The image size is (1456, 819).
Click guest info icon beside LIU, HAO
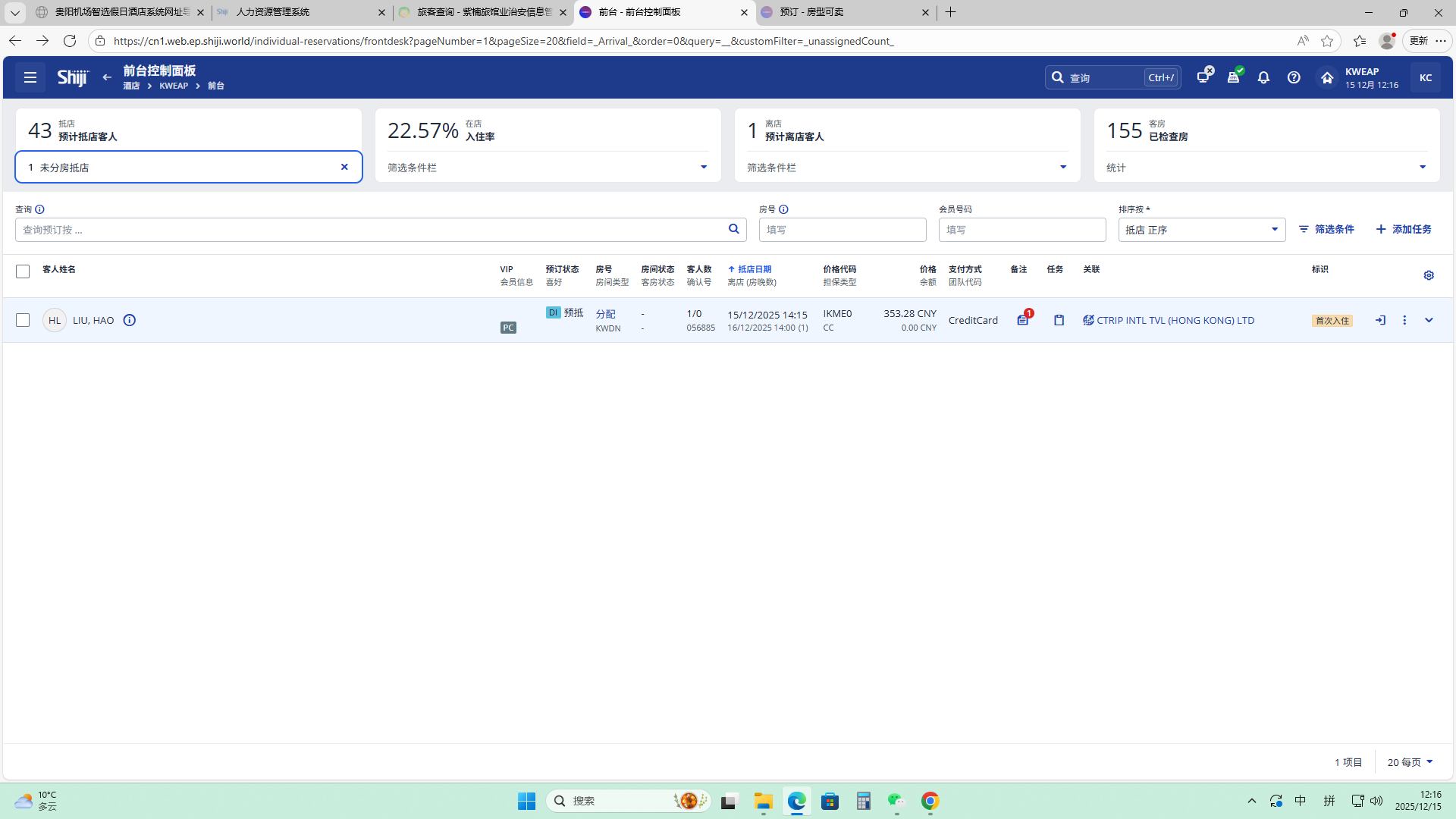[130, 320]
